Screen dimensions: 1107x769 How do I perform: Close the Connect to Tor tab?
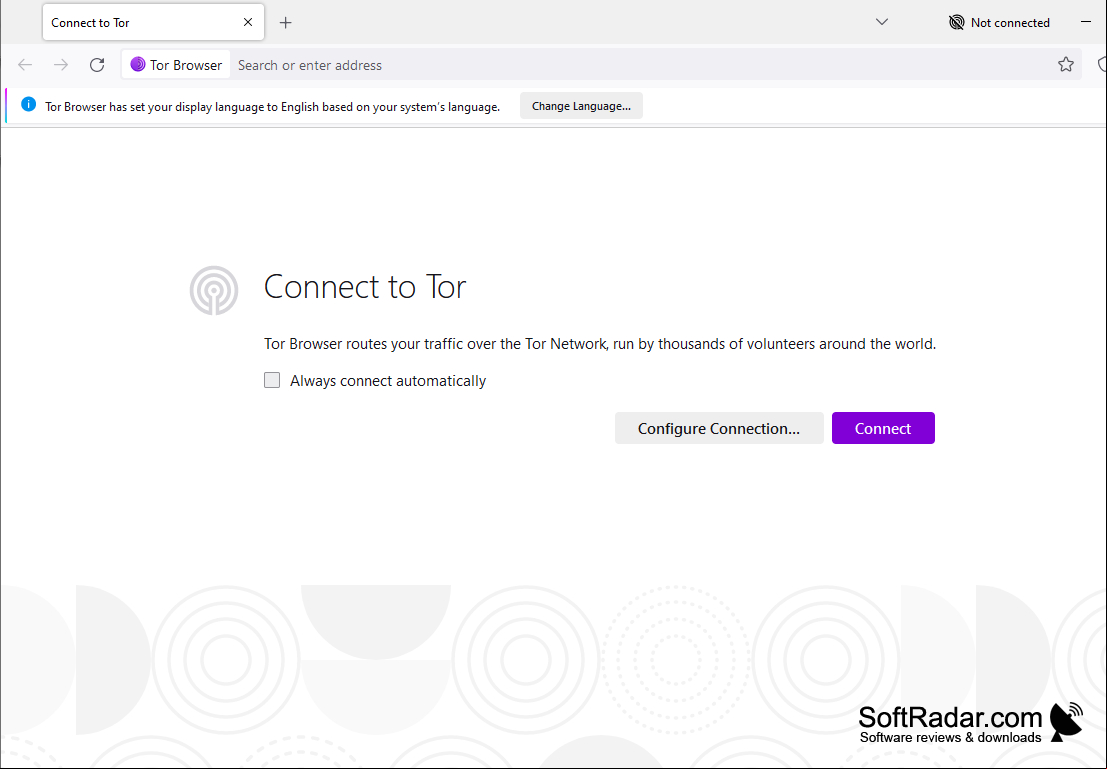click(x=248, y=22)
